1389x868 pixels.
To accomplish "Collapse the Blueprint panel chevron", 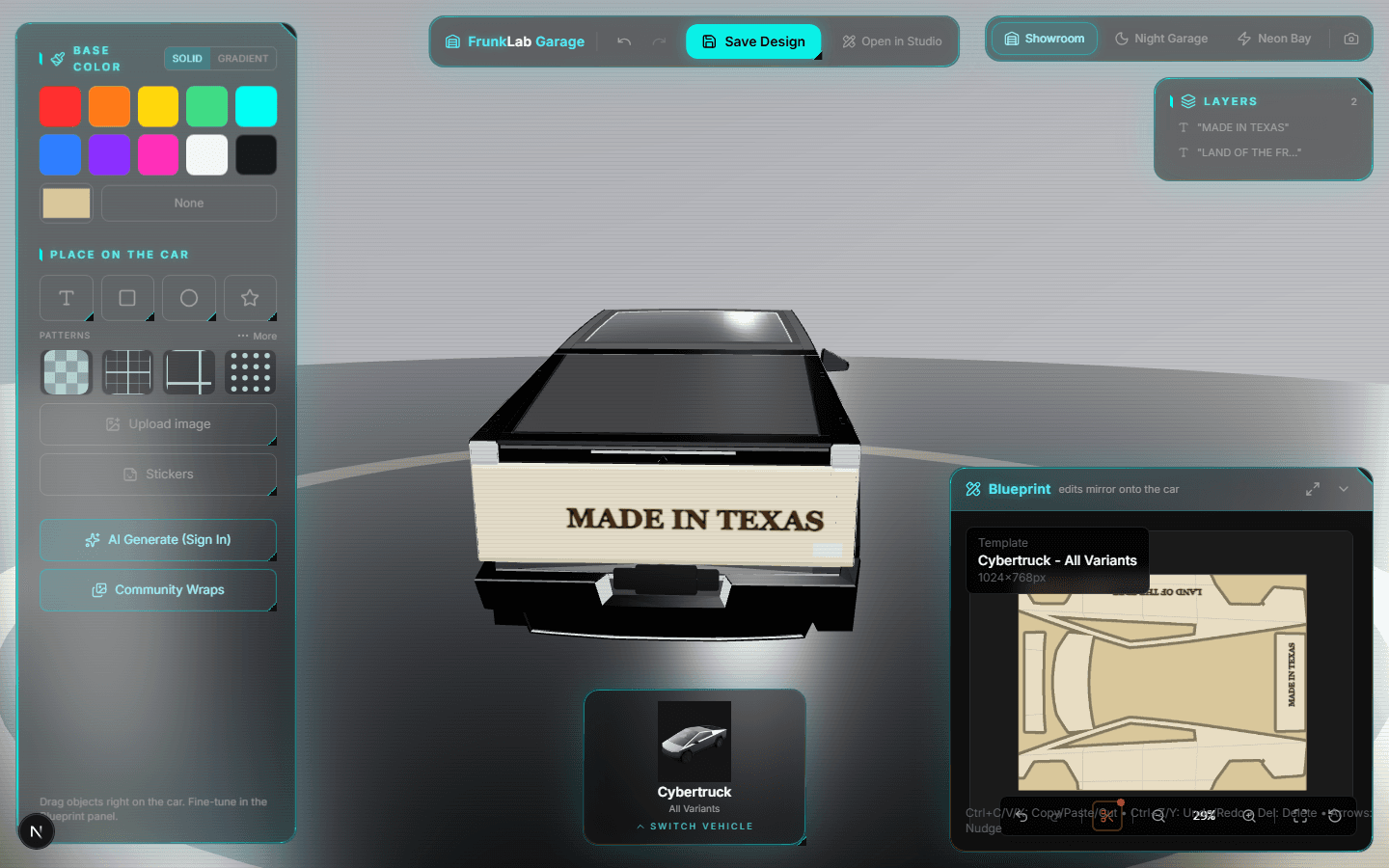I will click(x=1344, y=489).
